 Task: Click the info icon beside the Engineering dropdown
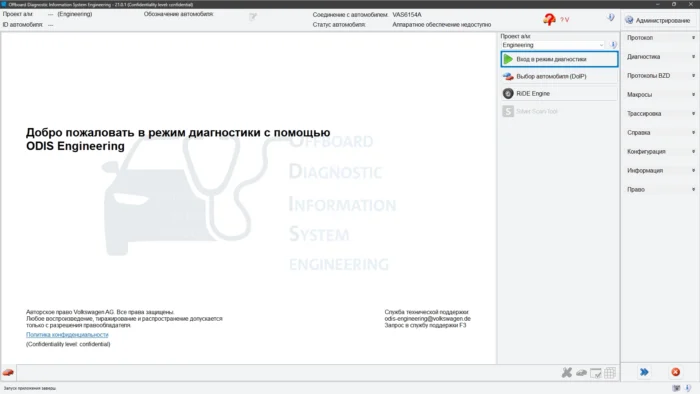point(613,45)
